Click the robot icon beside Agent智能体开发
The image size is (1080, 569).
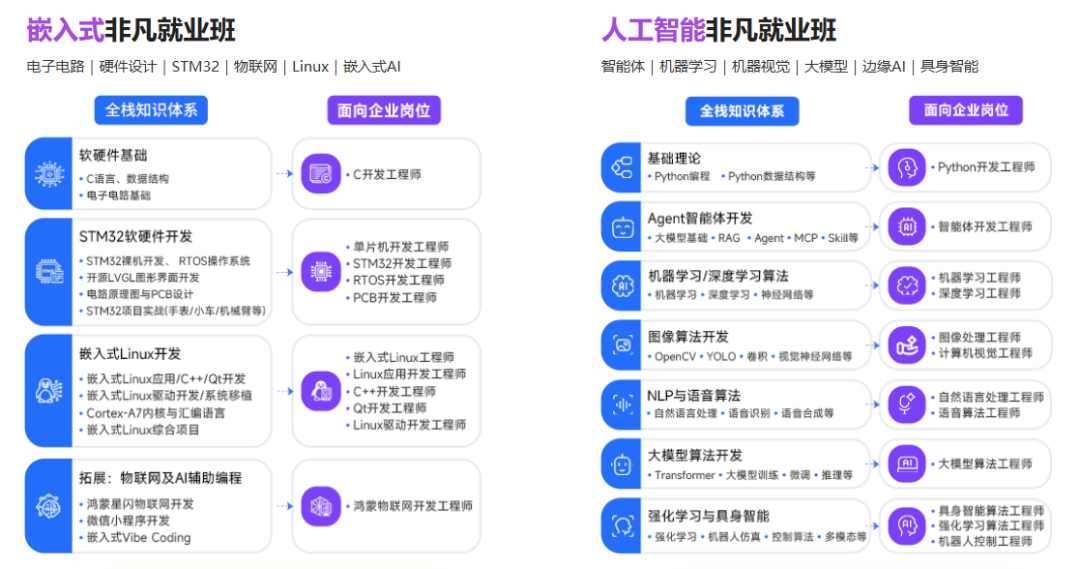point(622,227)
